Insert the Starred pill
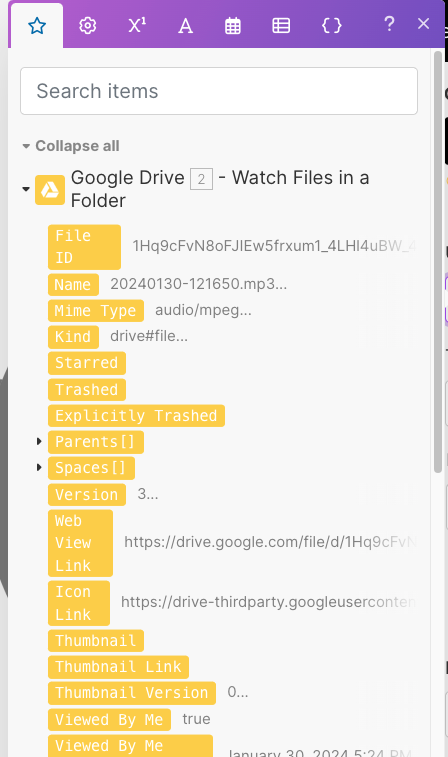This screenshot has height=757, width=448. 87,363
